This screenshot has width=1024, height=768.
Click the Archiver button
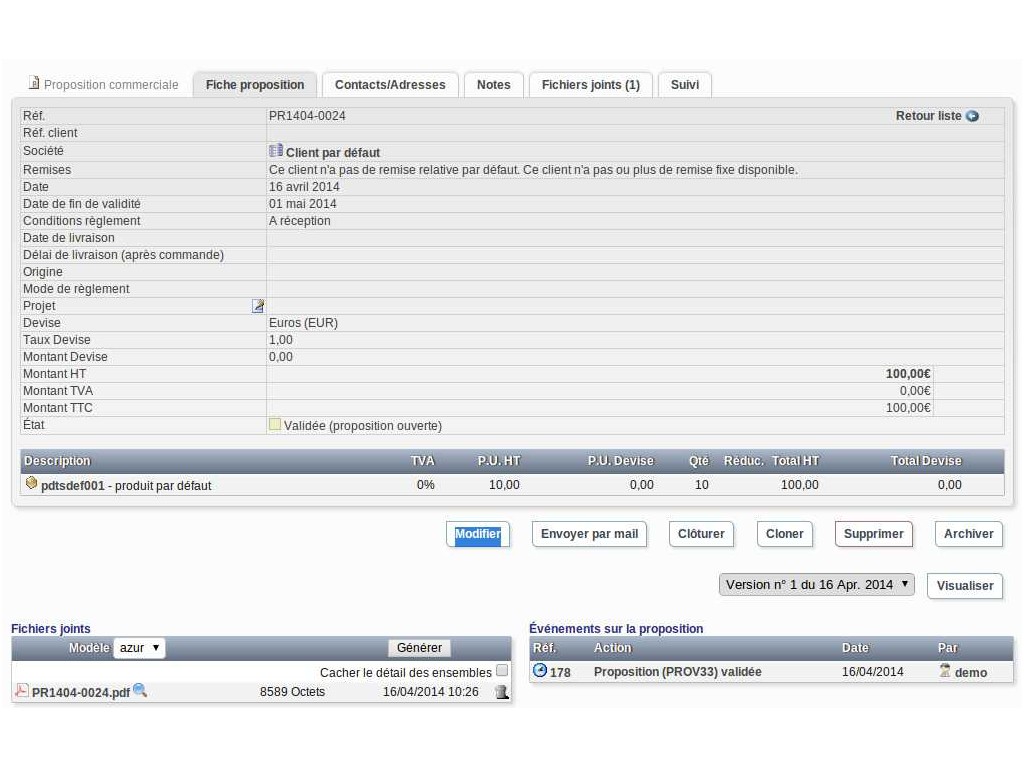point(968,534)
